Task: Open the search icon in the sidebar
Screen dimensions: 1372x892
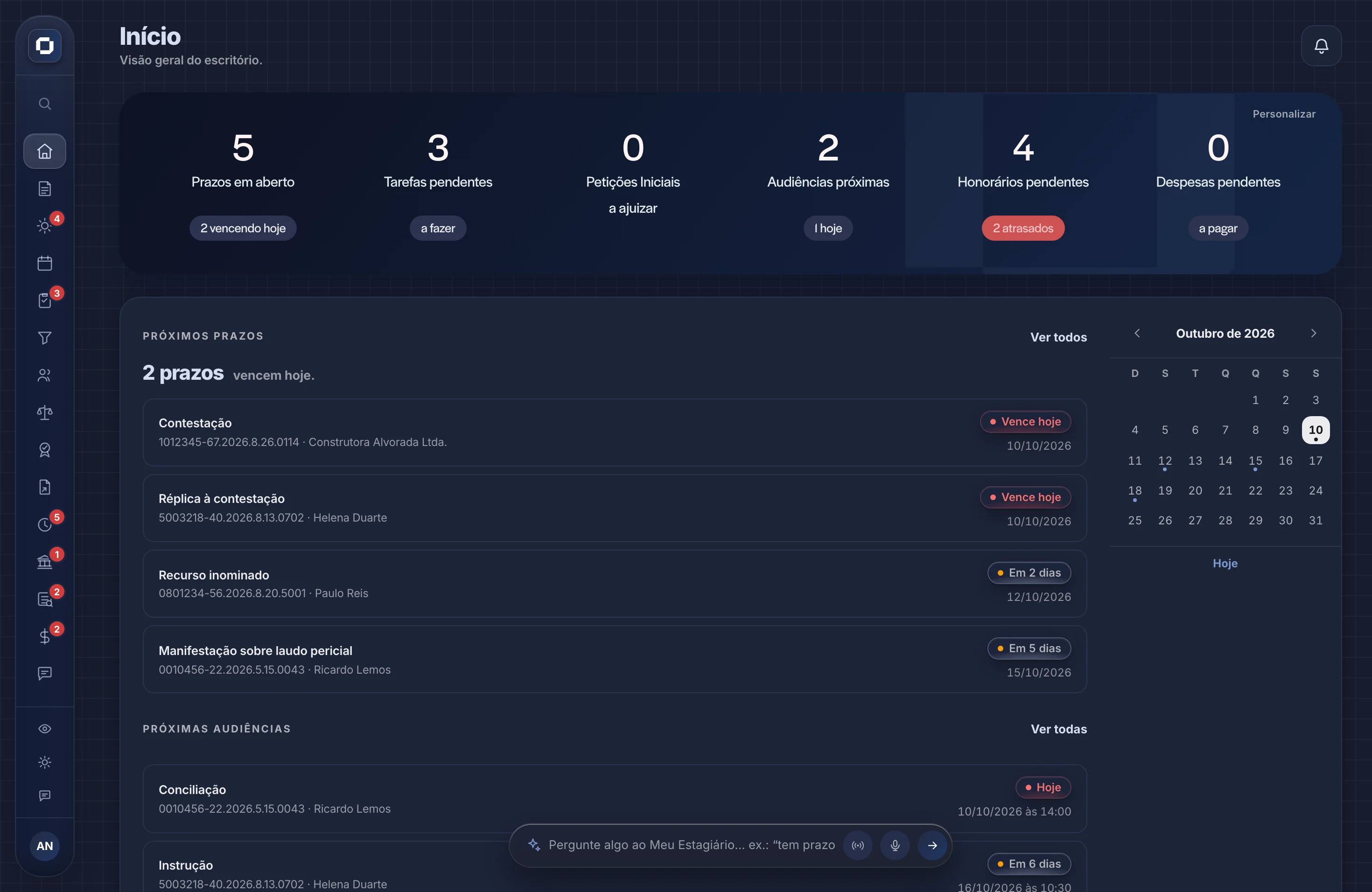Action: pos(44,104)
